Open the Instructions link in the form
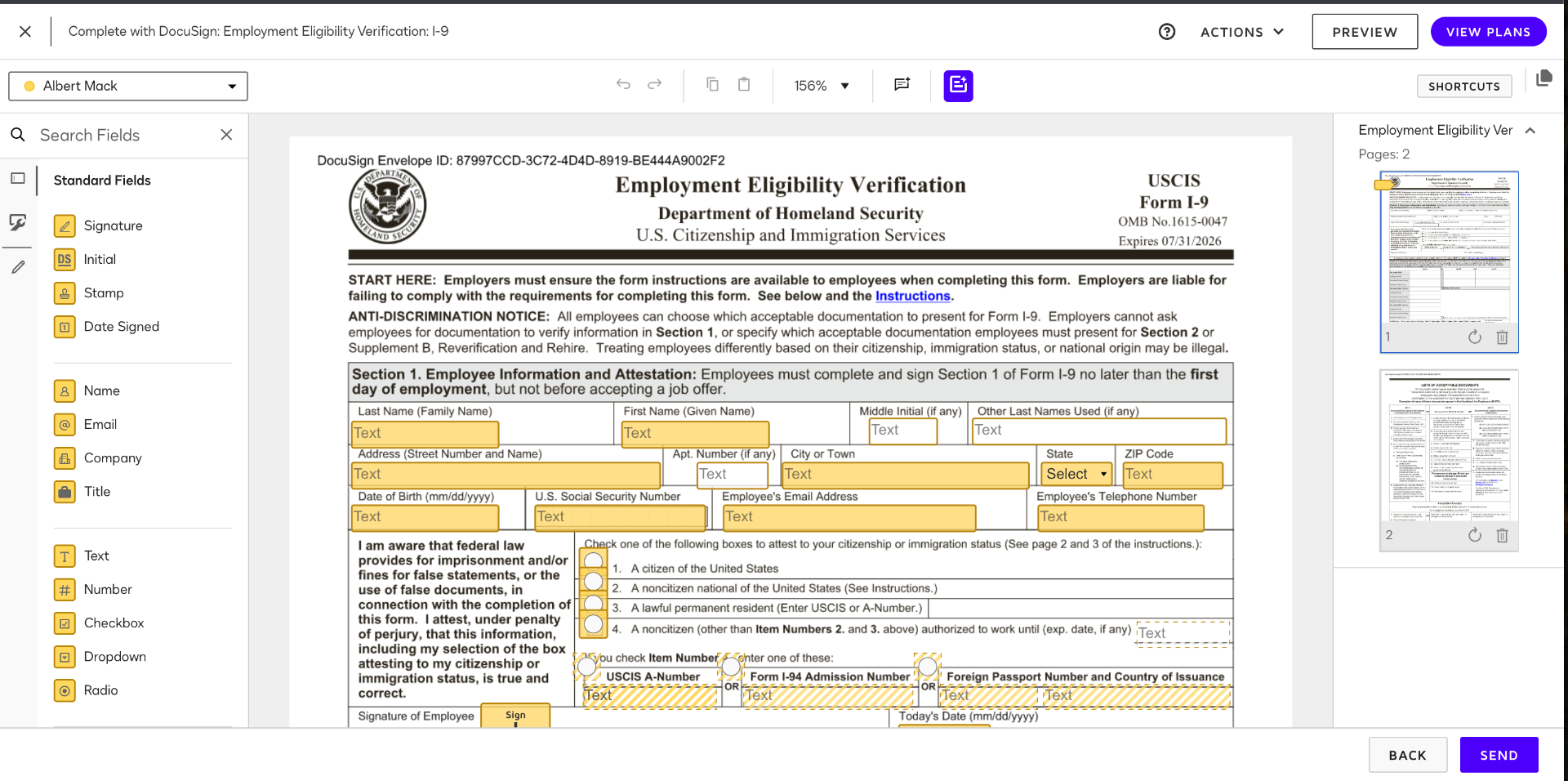Viewport: 1568px width, 781px height. tap(912, 296)
